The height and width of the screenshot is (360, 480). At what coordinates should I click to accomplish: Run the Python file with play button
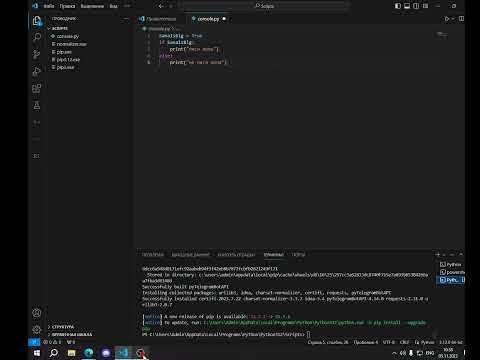click(x=447, y=19)
